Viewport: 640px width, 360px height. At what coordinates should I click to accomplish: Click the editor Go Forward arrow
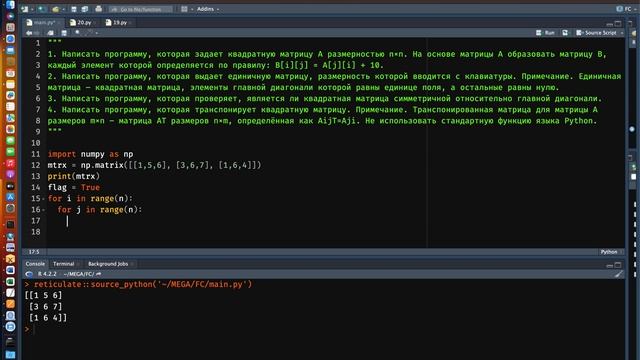coord(37,33)
